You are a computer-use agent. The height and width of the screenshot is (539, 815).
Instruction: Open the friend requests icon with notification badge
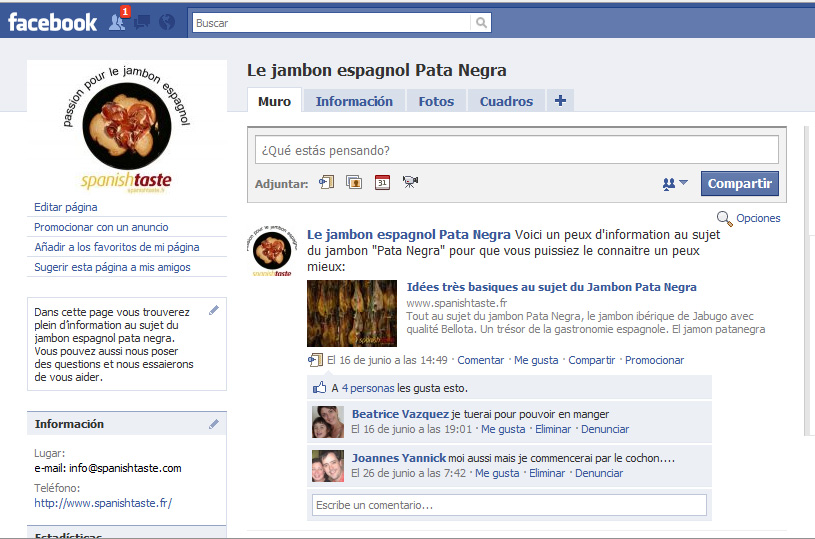coord(118,21)
